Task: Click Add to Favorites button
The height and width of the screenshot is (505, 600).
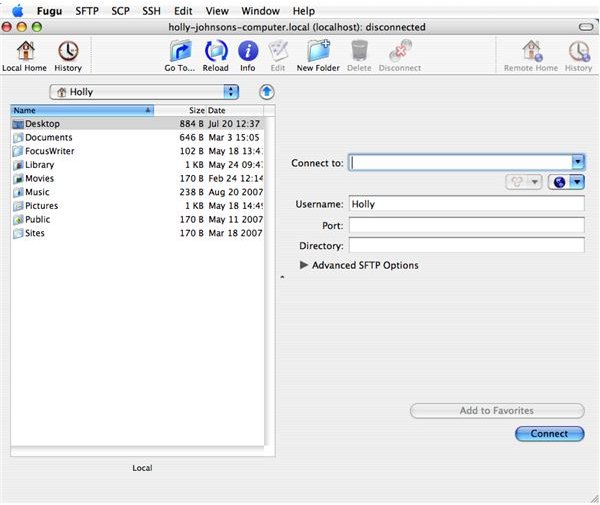Action: pos(497,411)
